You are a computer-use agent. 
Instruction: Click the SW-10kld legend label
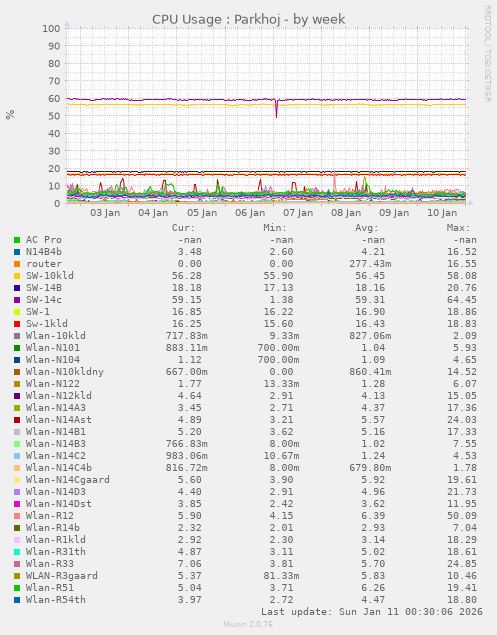(50, 276)
